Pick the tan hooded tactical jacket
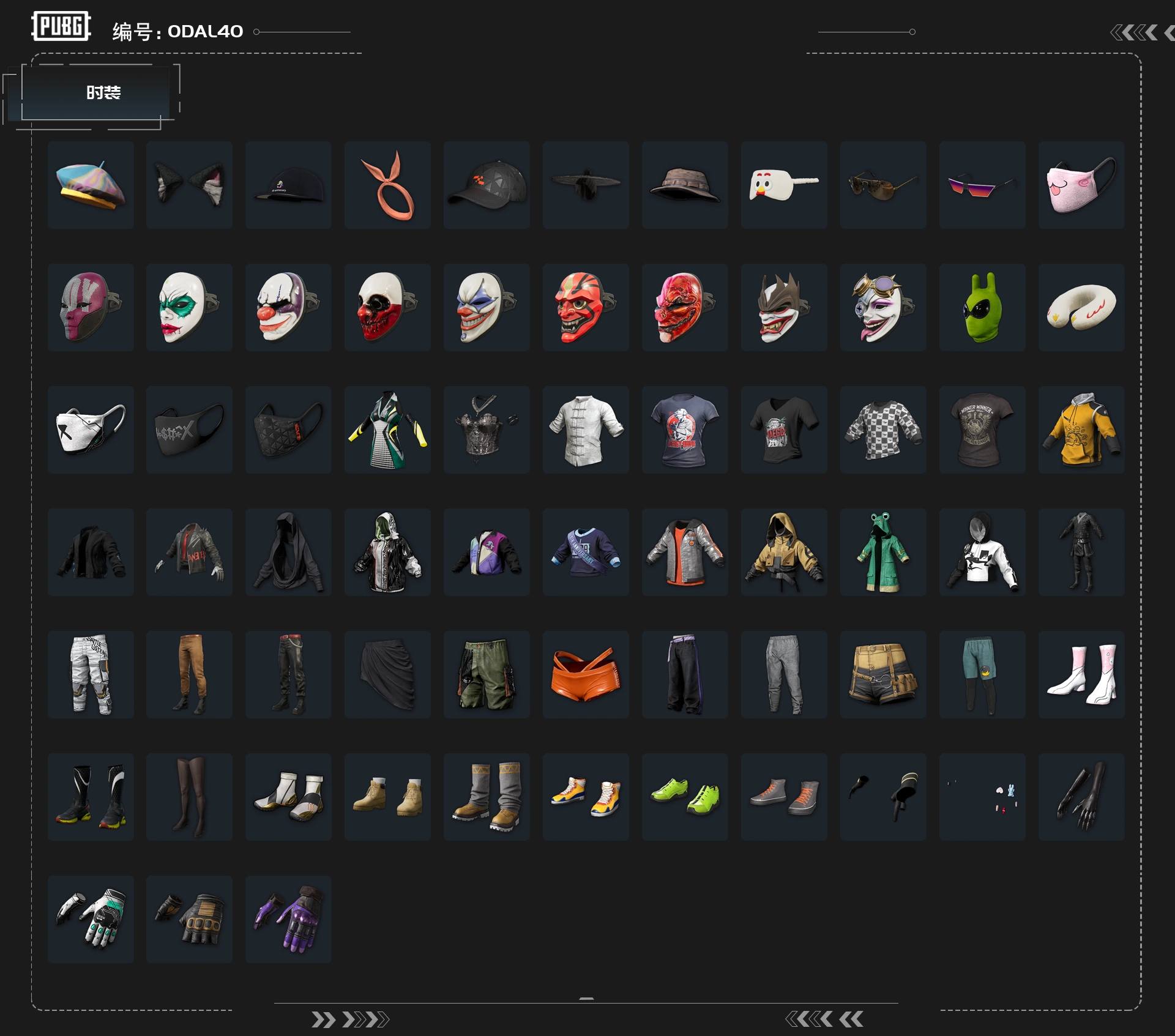1175x1036 pixels. tap(784, 552)
